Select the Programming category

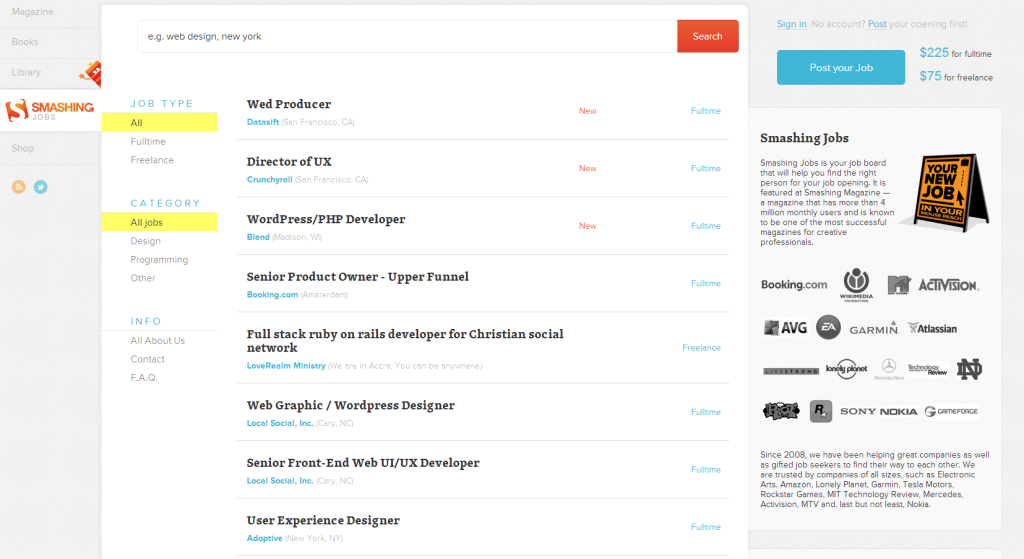point(159,260)
